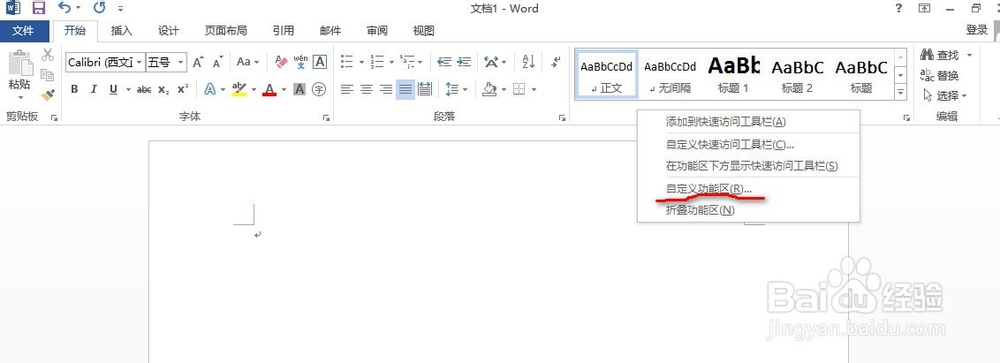Click Shrink Font (smaller A) icon
The width and height of the screenshot is (1000, 363).
click(218, 62)
